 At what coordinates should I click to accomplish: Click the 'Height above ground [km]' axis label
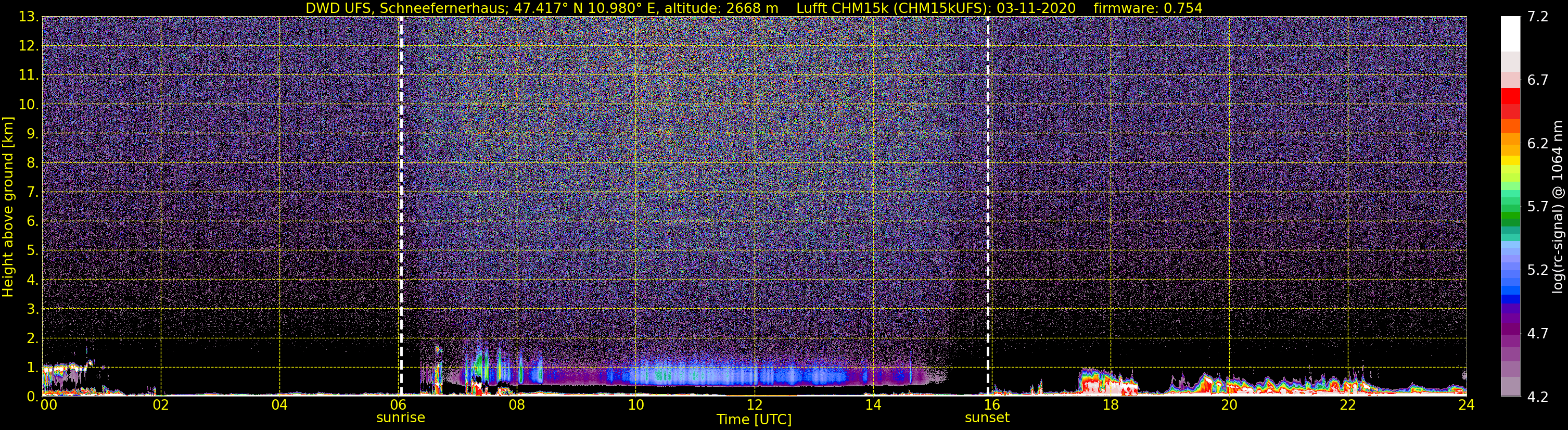point(8,207)
